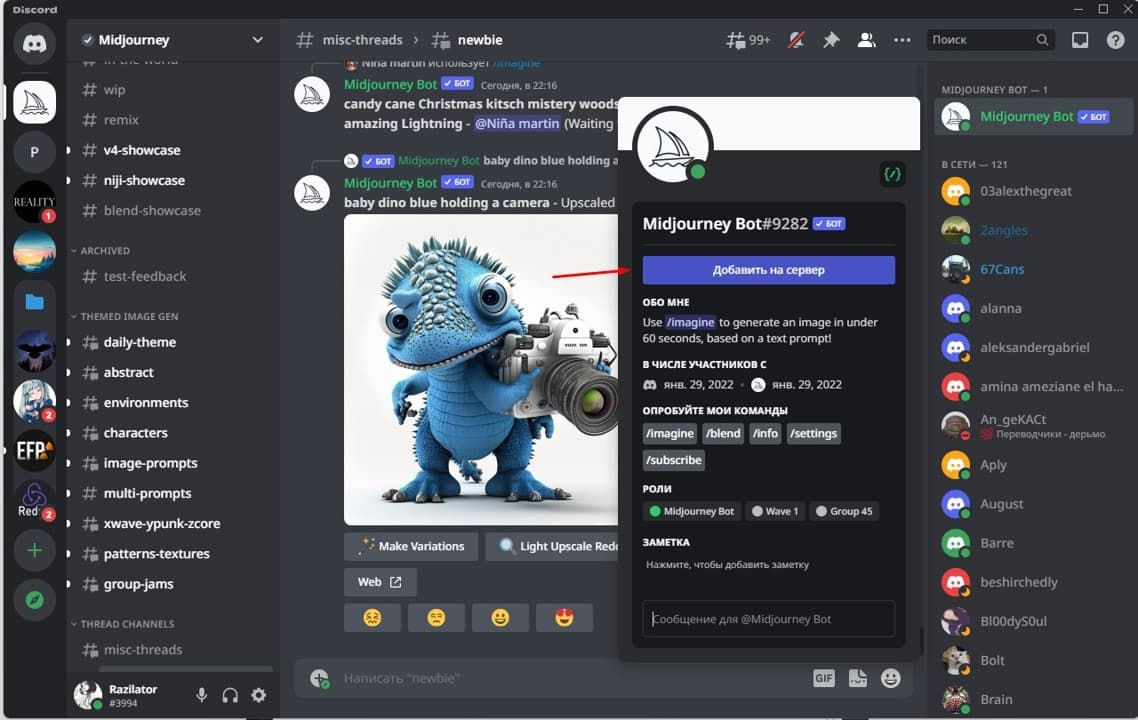The width and height of the screenshot is (1138, 720).
Task: Toggle microphone mute in user panel
Action: point(202,695)
